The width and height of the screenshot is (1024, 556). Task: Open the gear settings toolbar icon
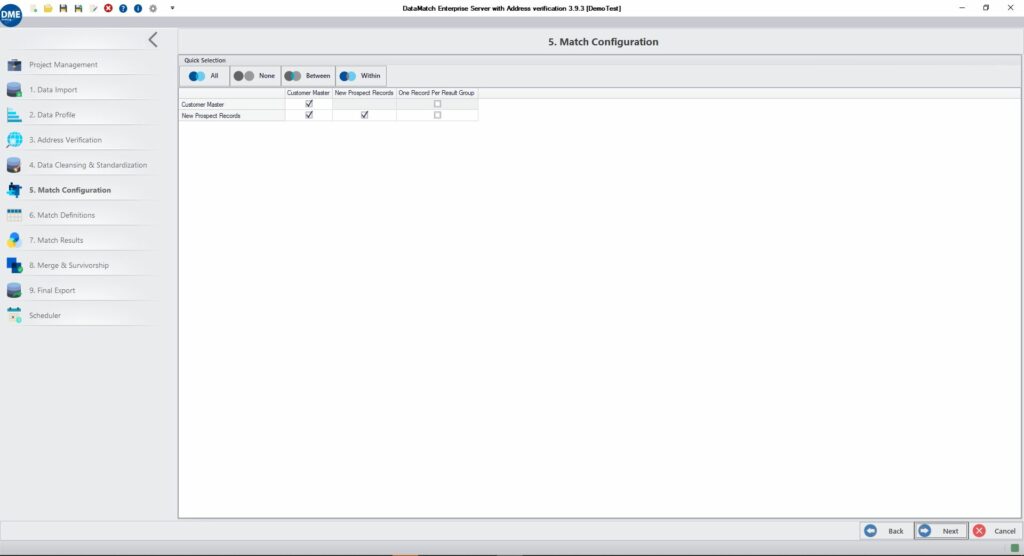(153, 8)
